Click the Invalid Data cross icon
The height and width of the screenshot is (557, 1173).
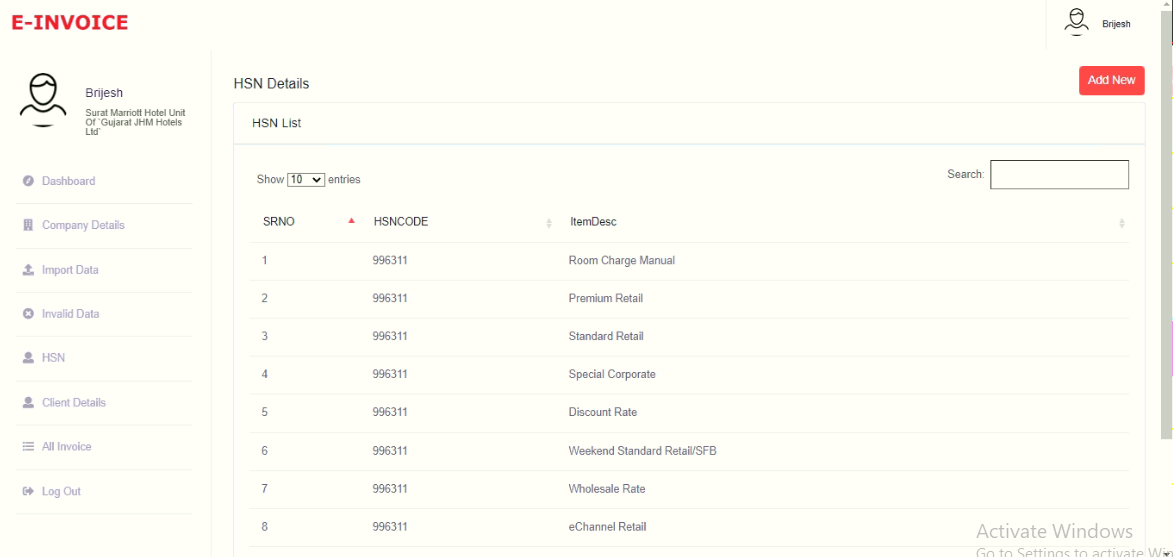click(x=28, y=314)
